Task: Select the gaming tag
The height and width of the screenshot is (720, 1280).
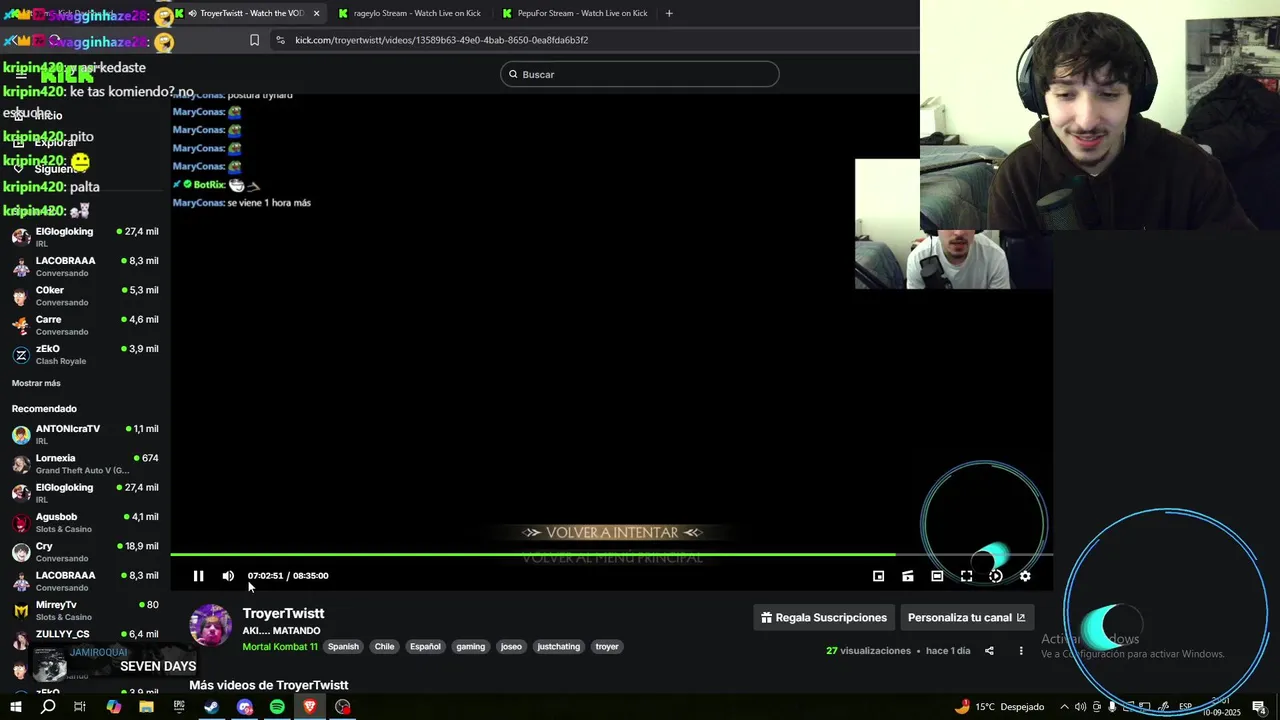Action: tap(471, 647)
